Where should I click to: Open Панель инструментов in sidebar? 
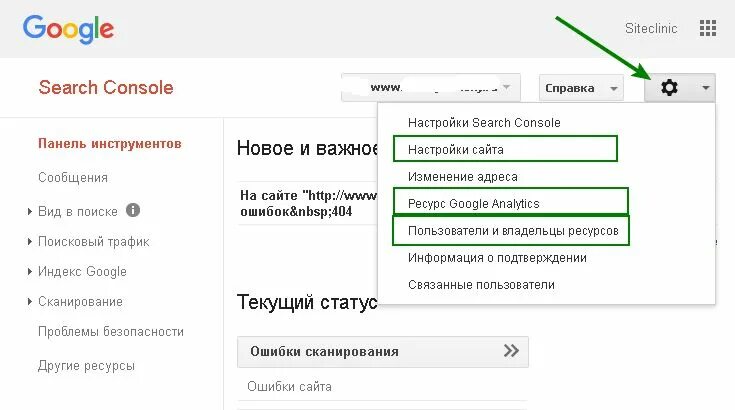(110, 143)
